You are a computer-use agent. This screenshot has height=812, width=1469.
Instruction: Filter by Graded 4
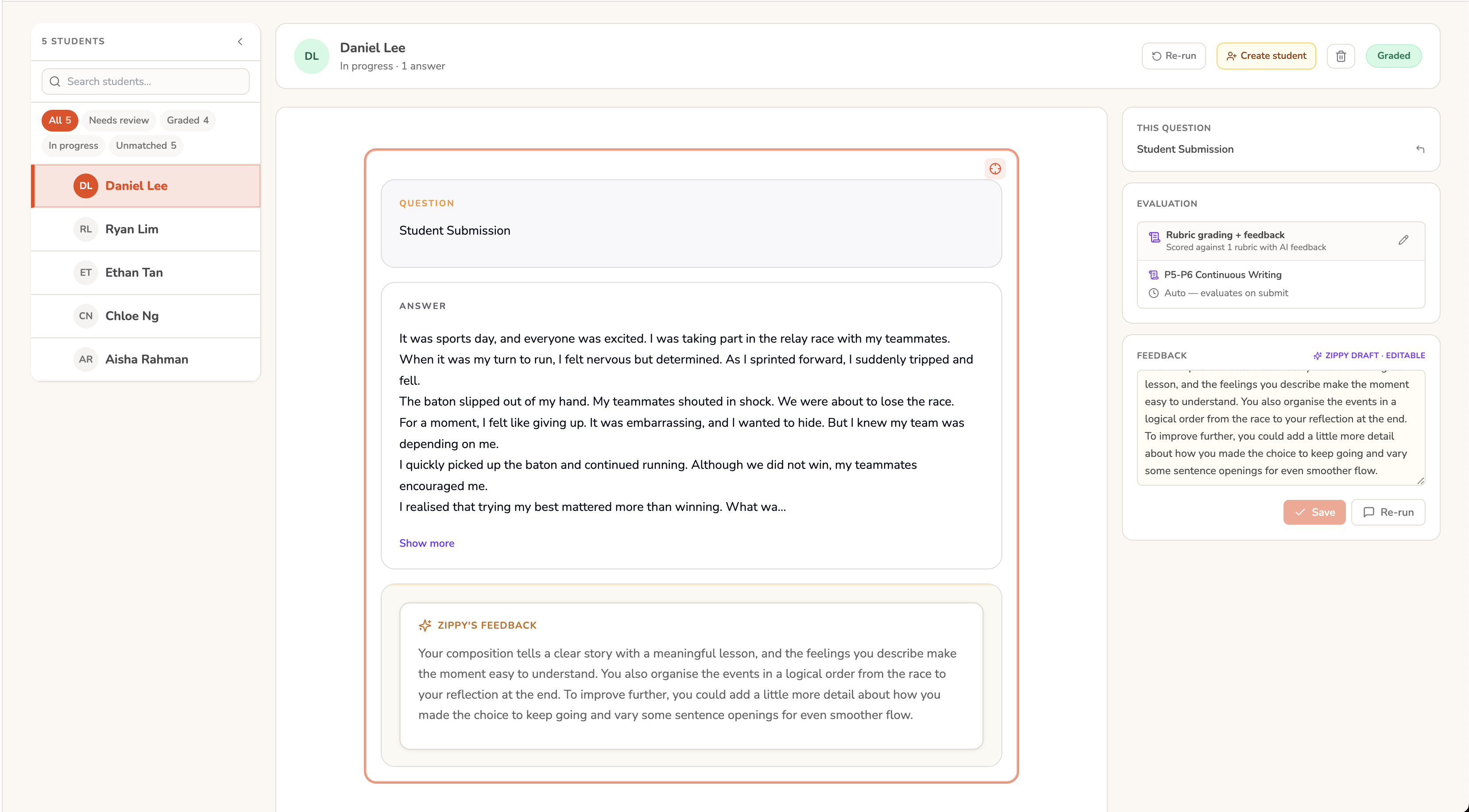point(188,120)
